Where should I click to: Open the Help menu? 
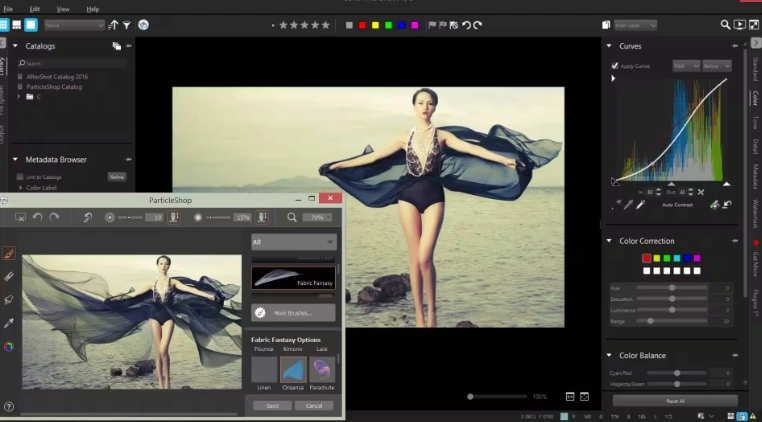[x=93, y=9]
